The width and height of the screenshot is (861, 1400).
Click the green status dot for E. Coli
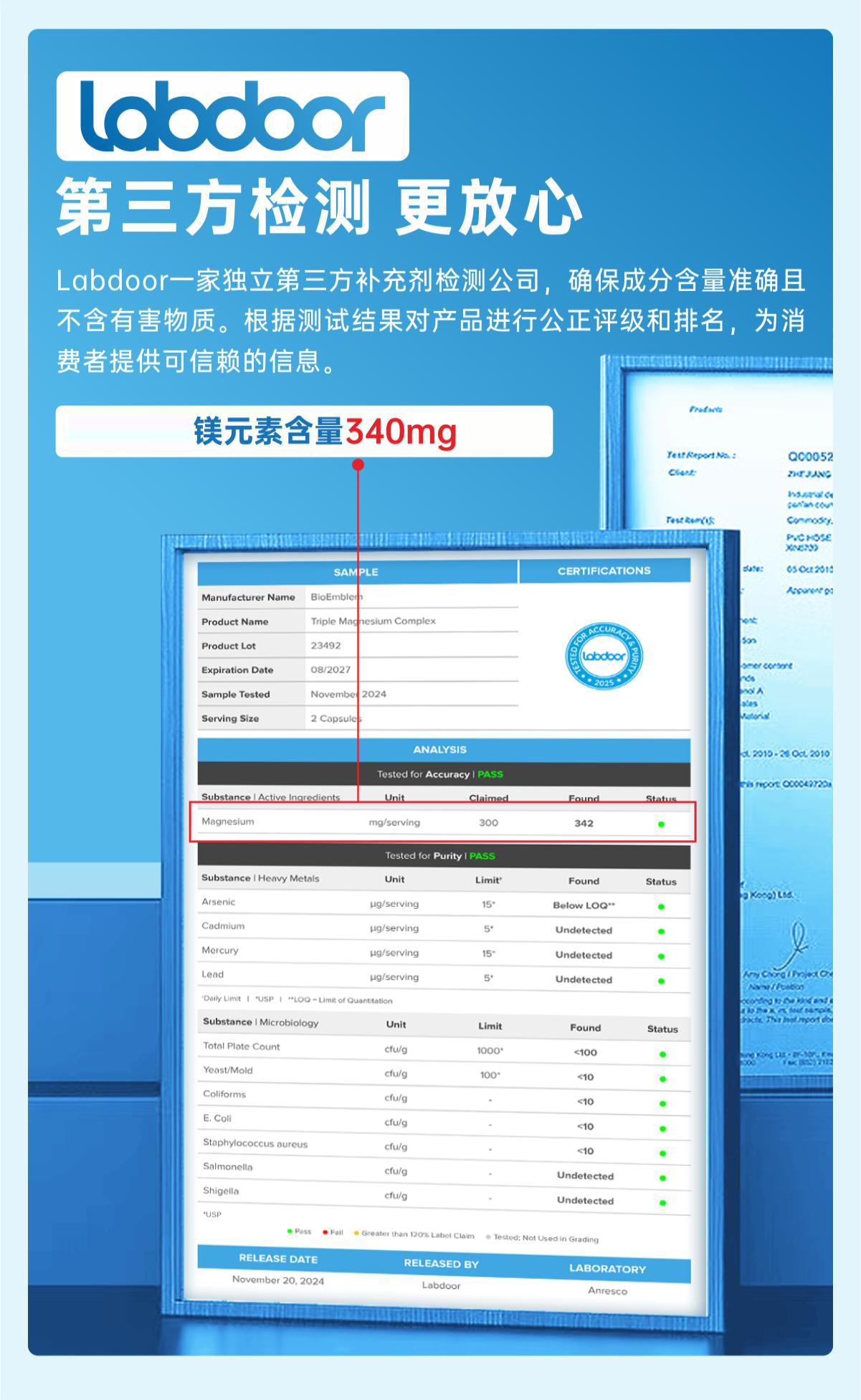[662, 1128]
